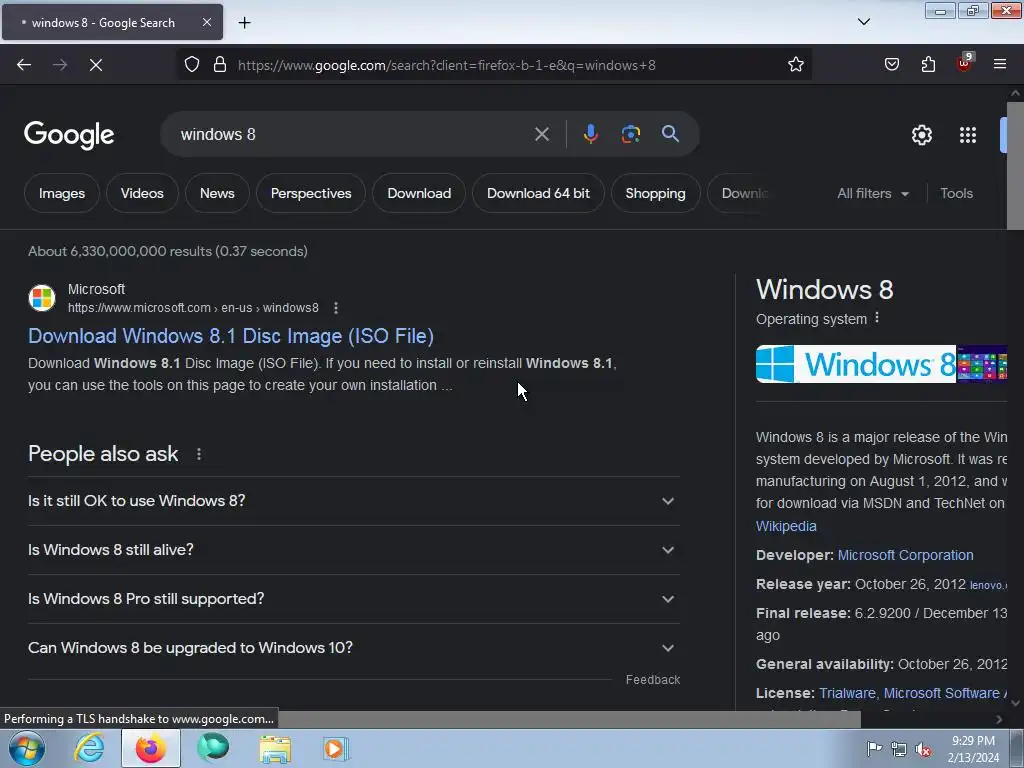Switch to Images results
Image resolution: width=1024 pixels, height=768 pixels.
click(62, 193)
